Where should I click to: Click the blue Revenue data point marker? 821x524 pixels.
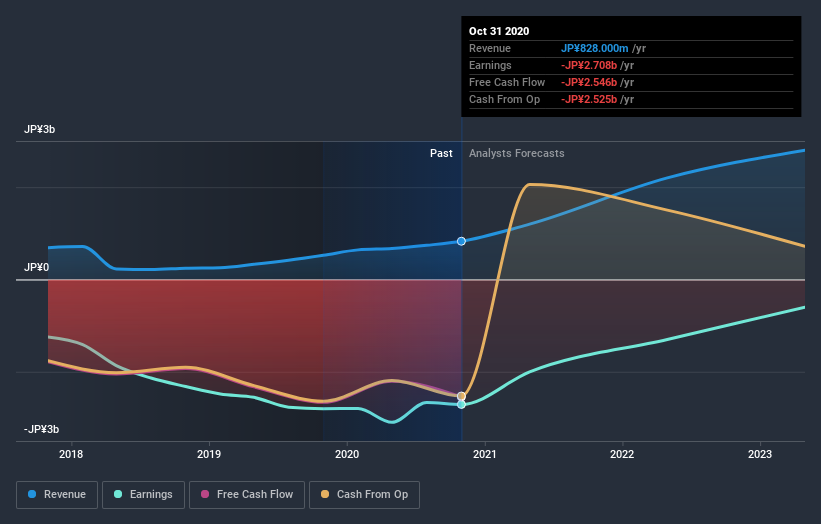click(461, 241)
